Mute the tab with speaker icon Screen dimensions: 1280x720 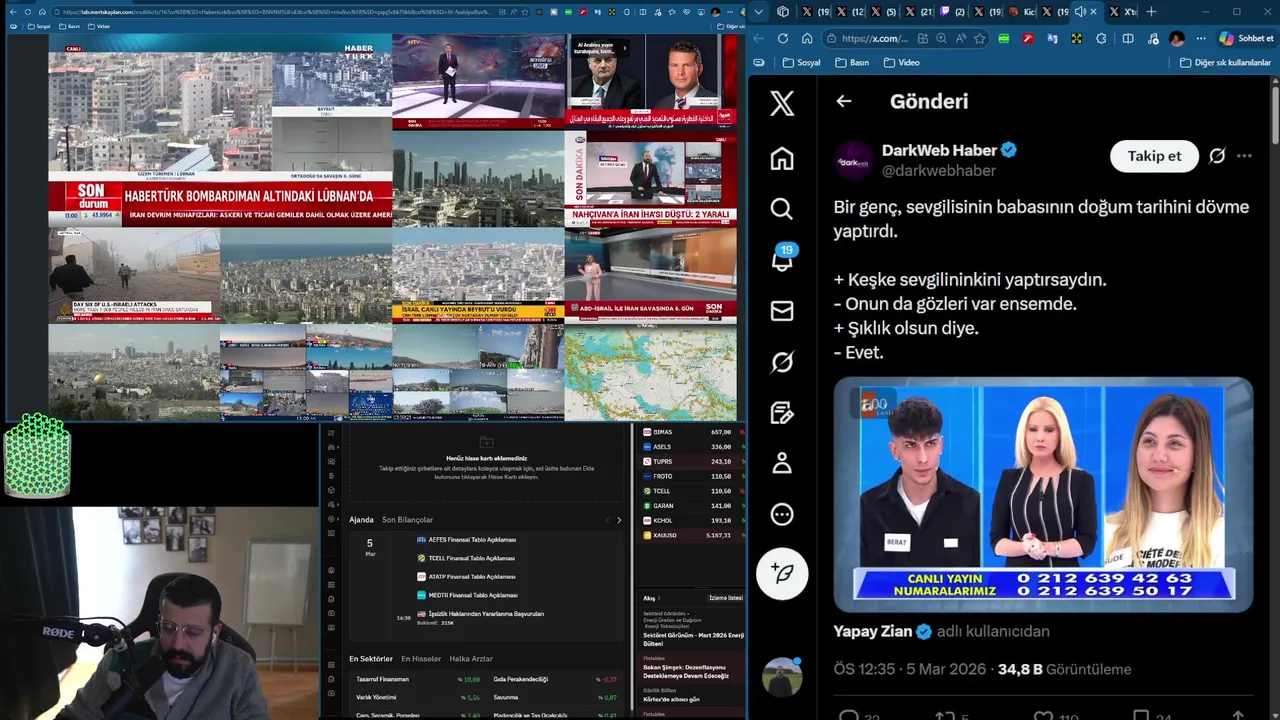(1080, 12)
